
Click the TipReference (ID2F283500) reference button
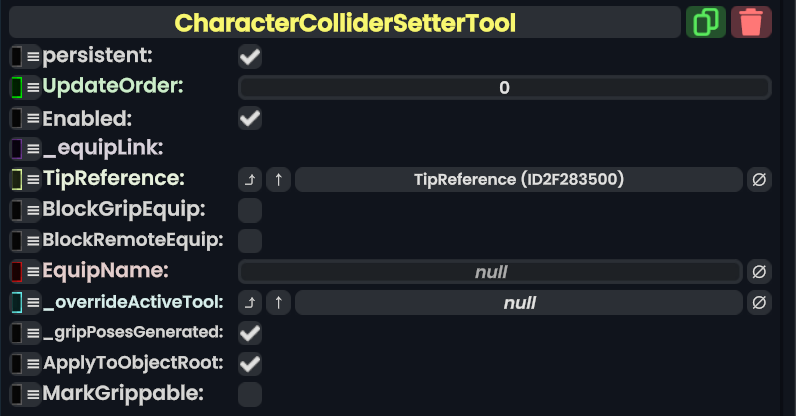[519, 180]
